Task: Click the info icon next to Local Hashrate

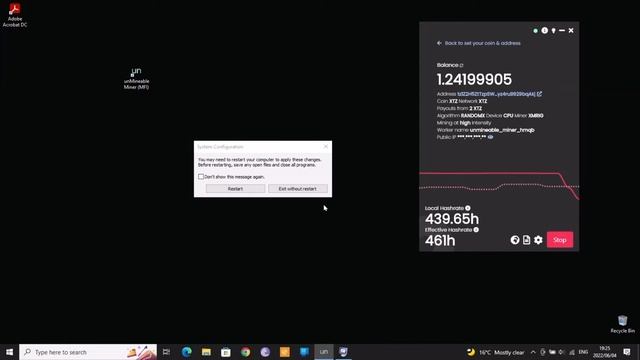Action: click(x=468, y=208)
